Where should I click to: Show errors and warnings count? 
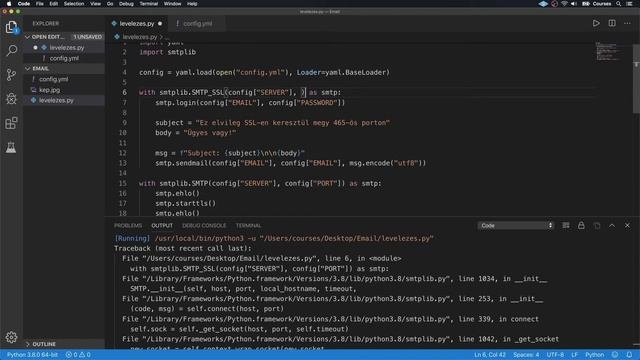coord(78,355)
